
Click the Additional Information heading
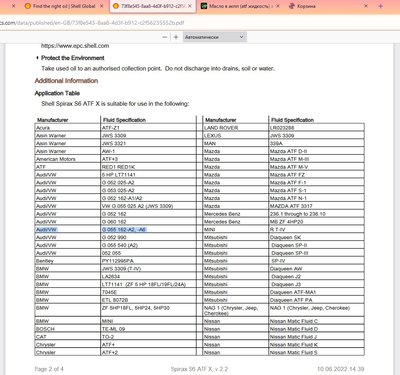click(66, 81)
